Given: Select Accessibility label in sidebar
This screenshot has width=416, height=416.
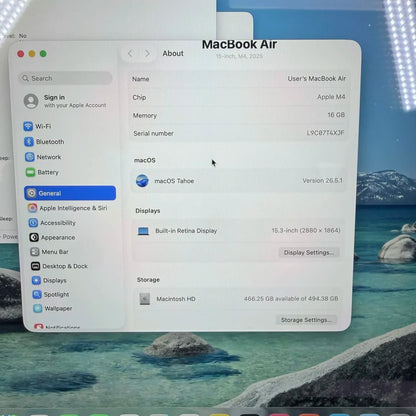Looking at the screenshot, I should point(58,223).
